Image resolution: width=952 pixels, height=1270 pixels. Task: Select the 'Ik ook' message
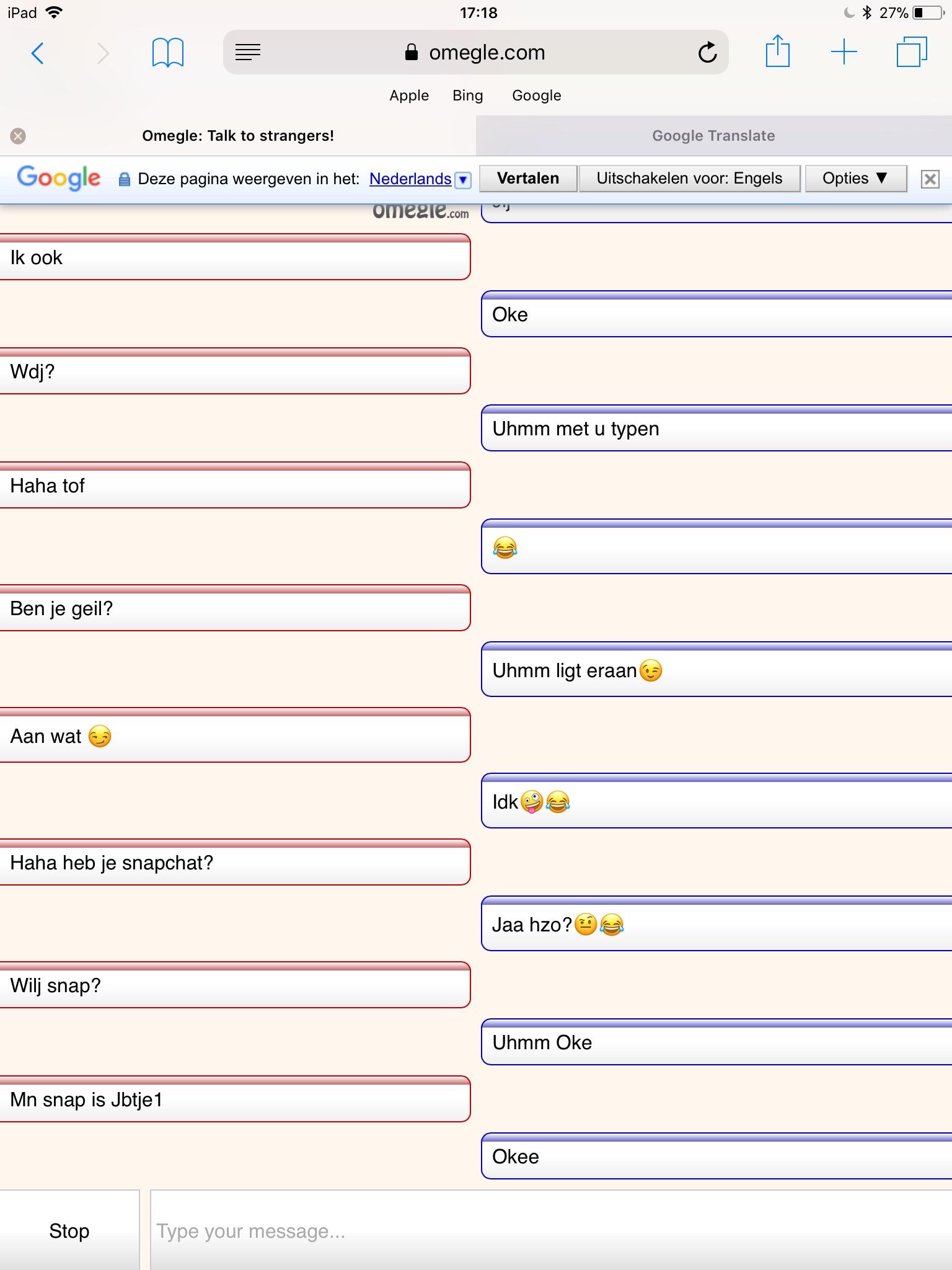click(235, 257)
